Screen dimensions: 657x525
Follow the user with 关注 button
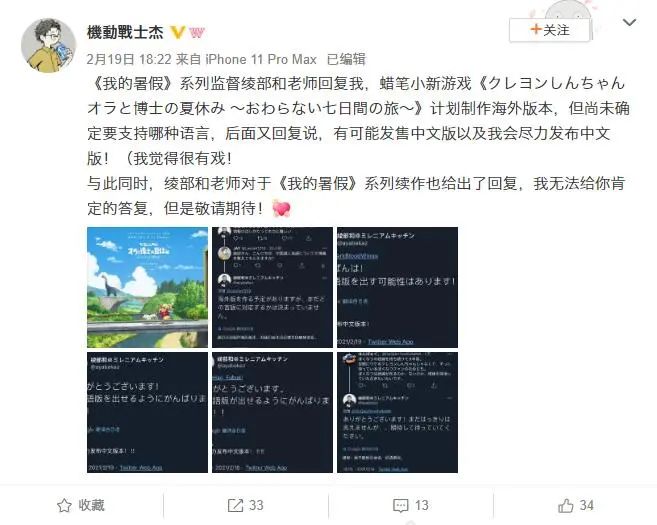tap(549, 30)
